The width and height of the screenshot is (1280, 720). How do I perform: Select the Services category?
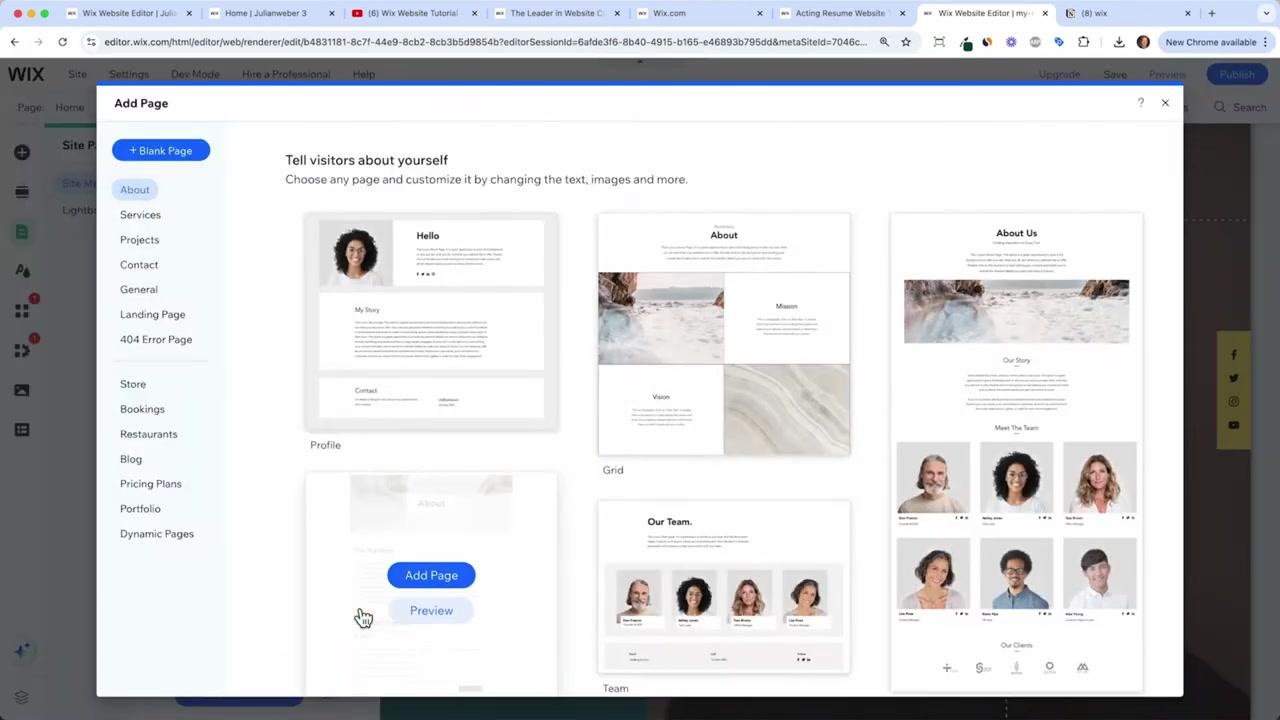(x=140, y=215)
